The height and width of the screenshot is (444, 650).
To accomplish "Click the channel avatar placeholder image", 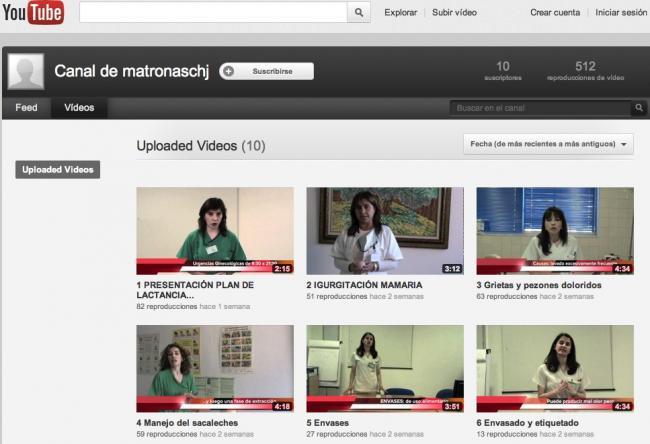I will (x=25, y=72).
